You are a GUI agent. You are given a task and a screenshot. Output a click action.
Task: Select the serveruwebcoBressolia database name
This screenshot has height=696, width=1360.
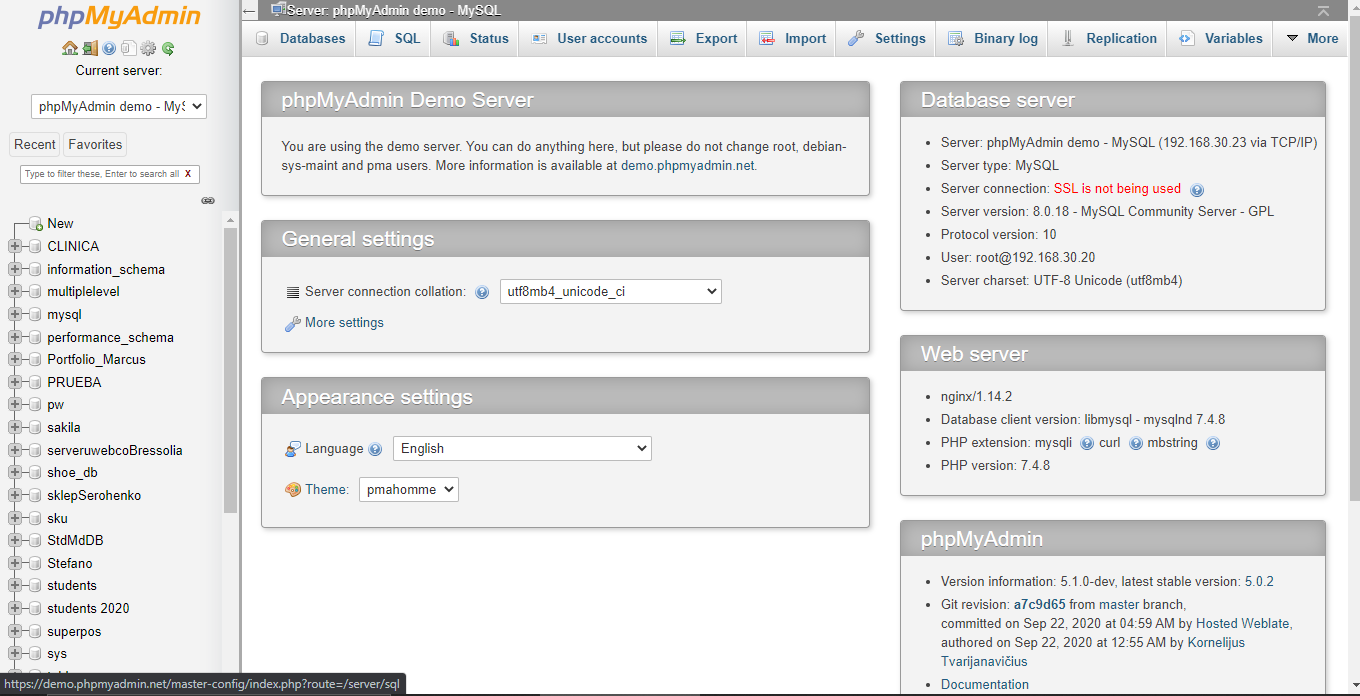click(x=115, y=451)
